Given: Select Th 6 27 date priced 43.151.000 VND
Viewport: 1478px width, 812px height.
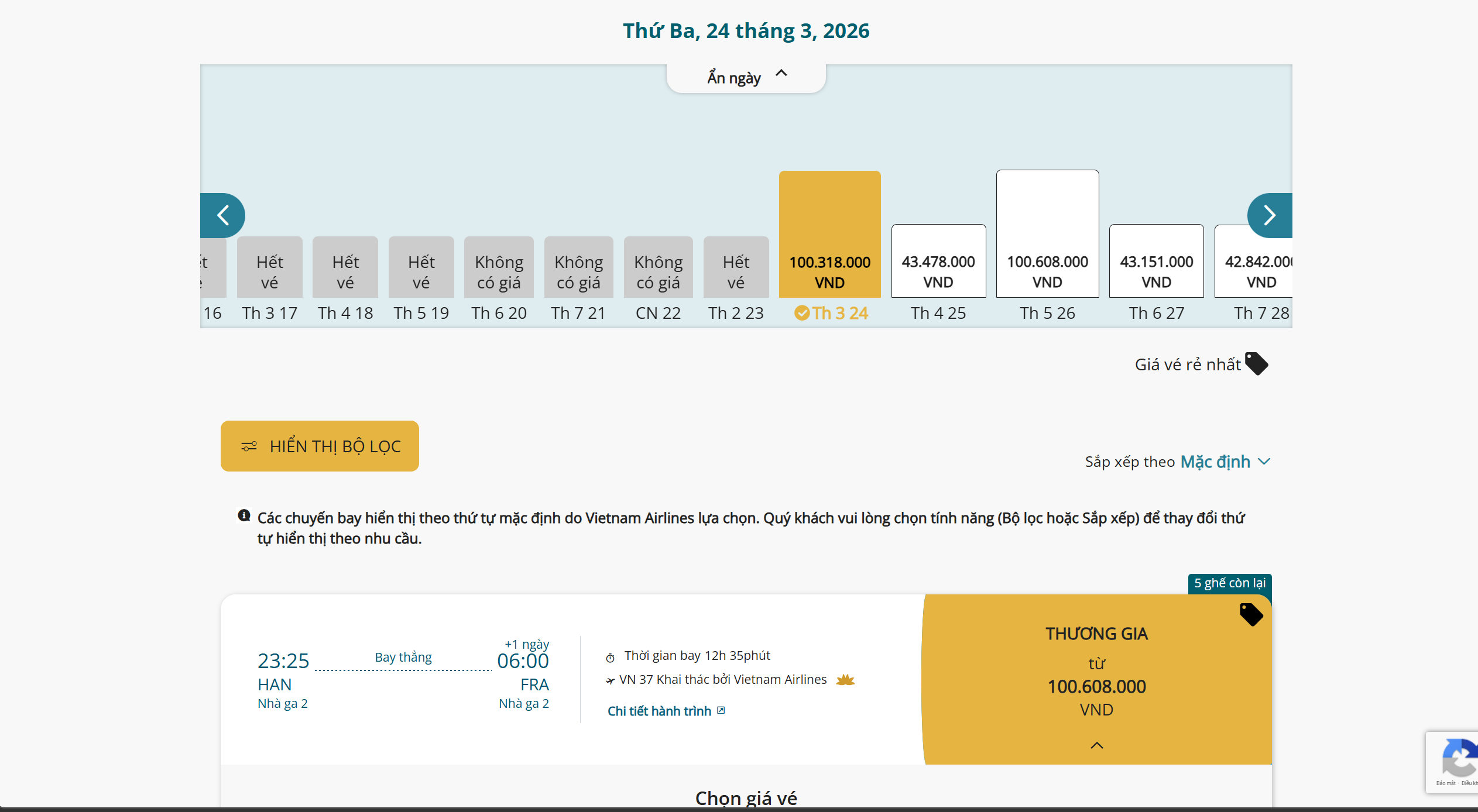Looking at the screenshot, I should coord(1156,262).
